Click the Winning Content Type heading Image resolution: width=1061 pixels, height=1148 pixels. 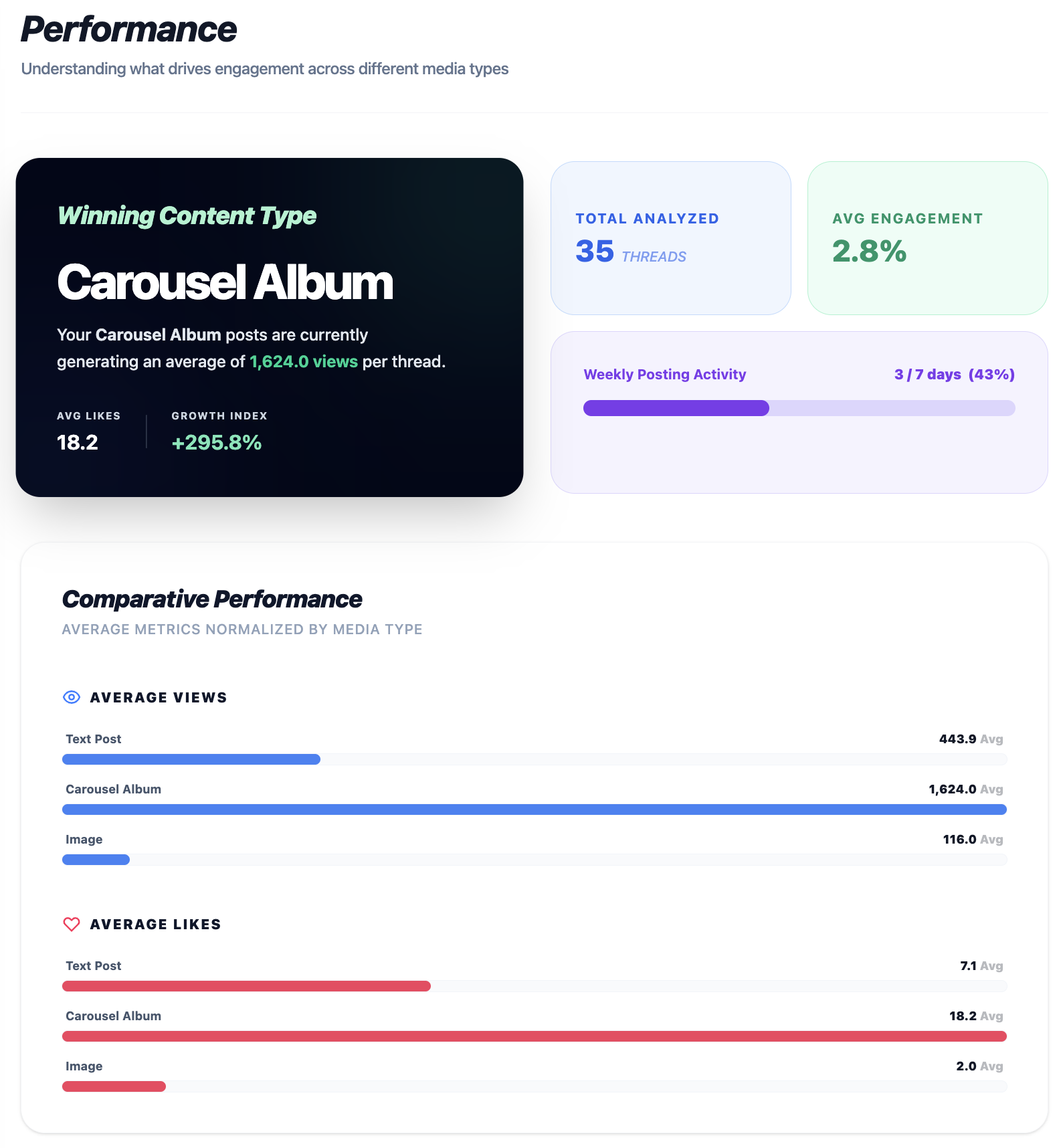tap(187, 215)
